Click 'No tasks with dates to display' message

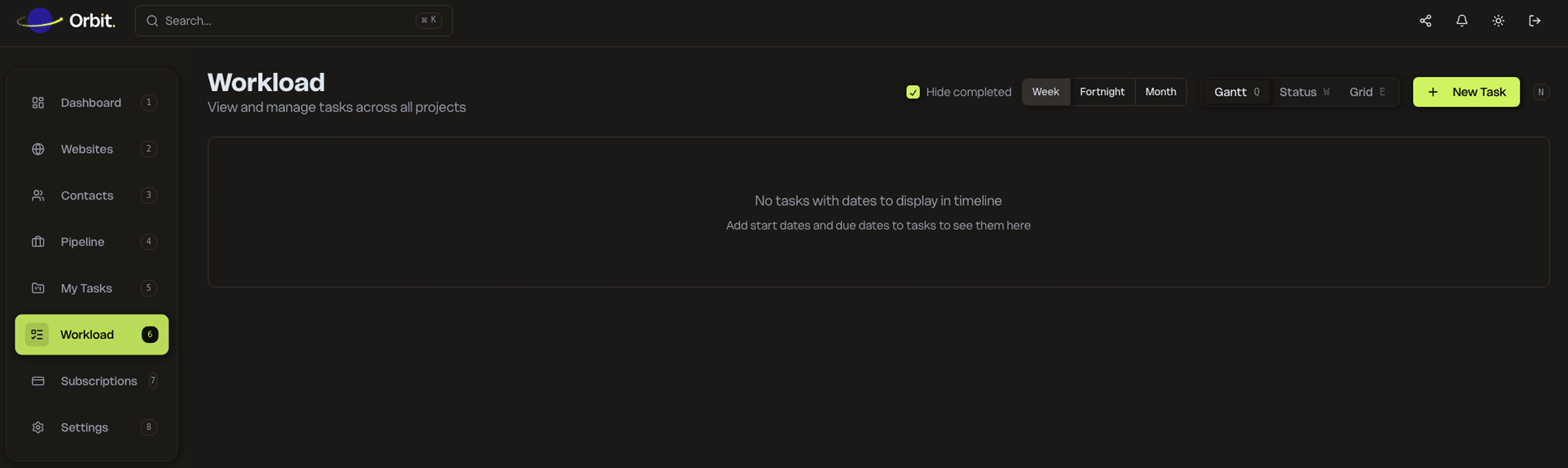[878, 200]
